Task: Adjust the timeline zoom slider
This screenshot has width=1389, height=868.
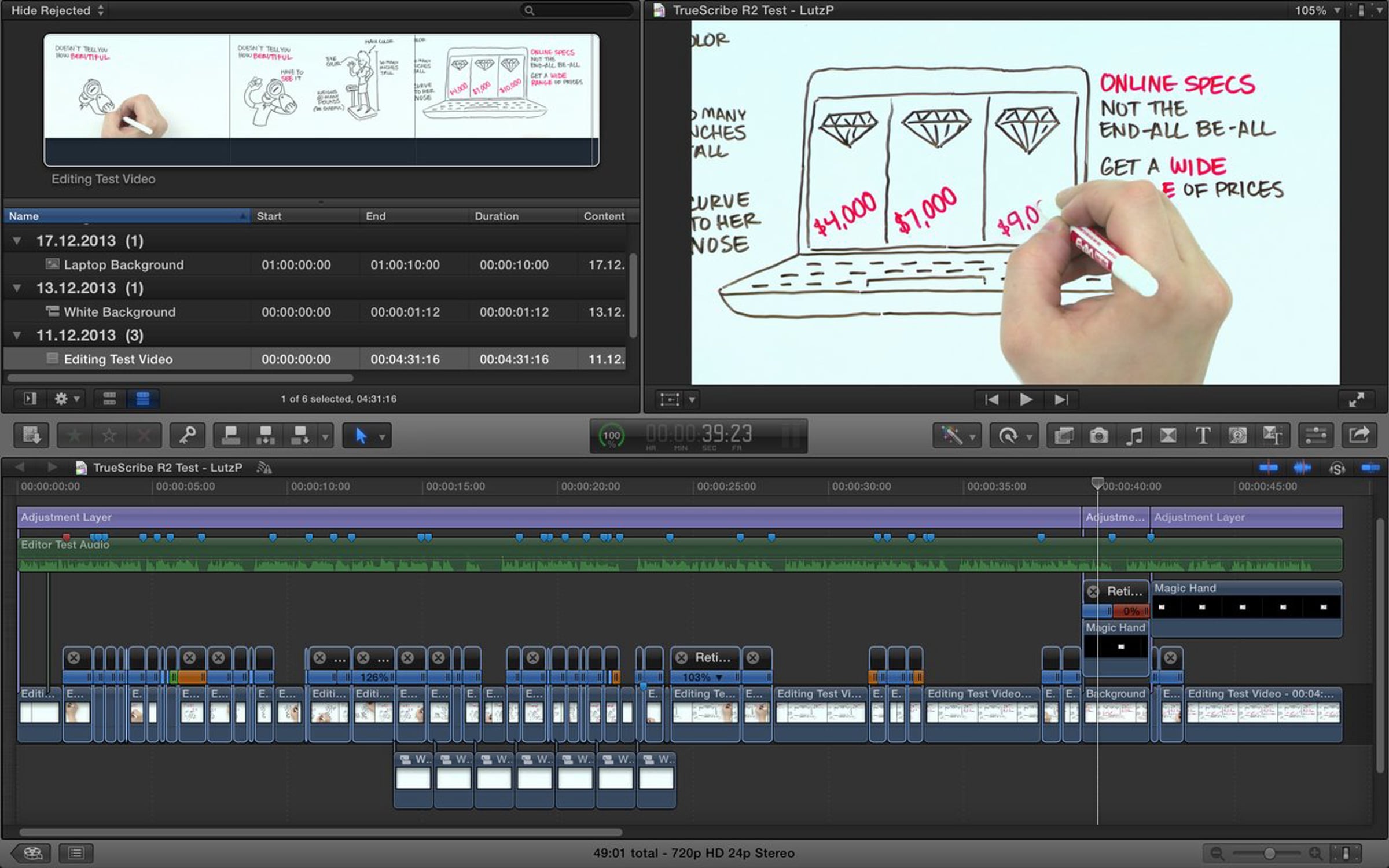Action: (1269, 853)
